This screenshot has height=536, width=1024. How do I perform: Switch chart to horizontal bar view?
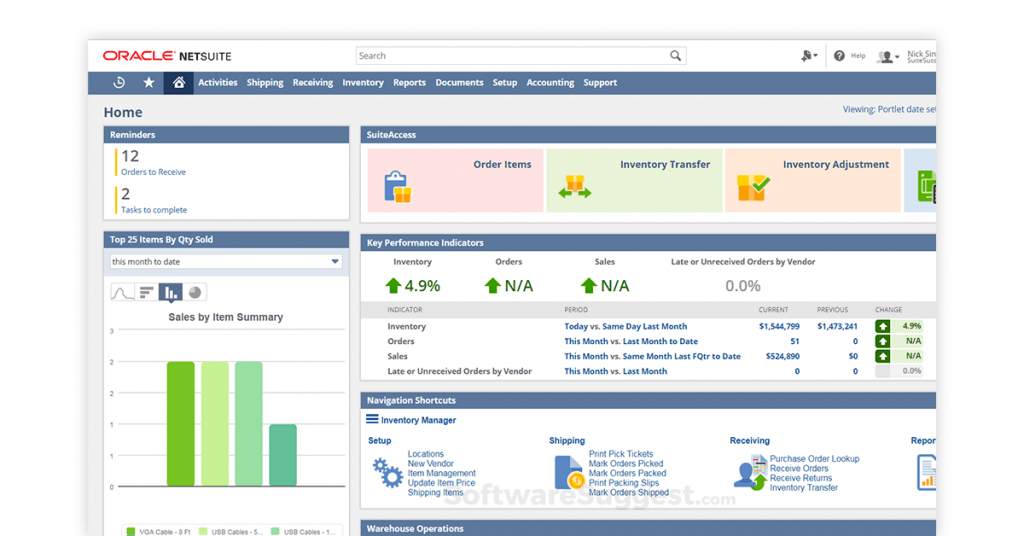click(146, 292)
